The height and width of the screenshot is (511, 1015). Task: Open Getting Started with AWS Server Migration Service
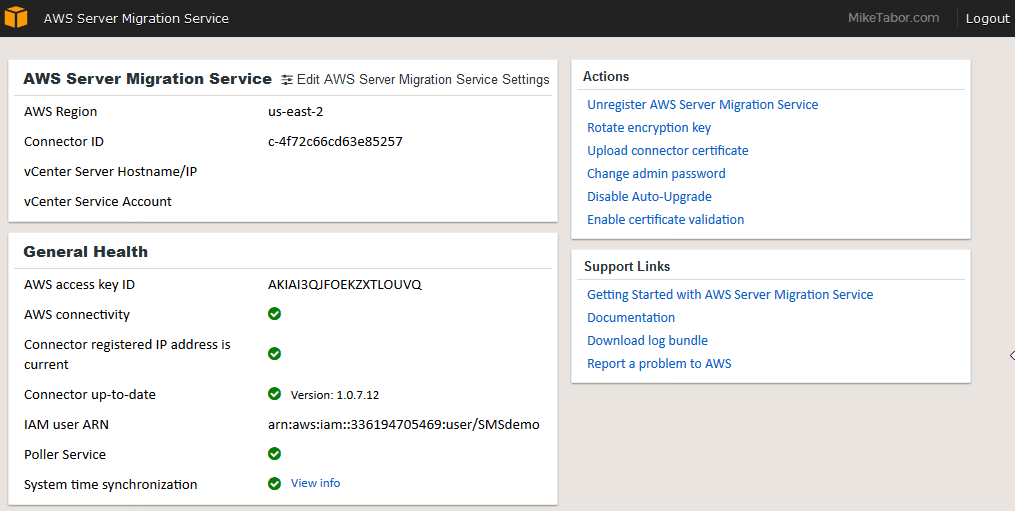[730, 295]
